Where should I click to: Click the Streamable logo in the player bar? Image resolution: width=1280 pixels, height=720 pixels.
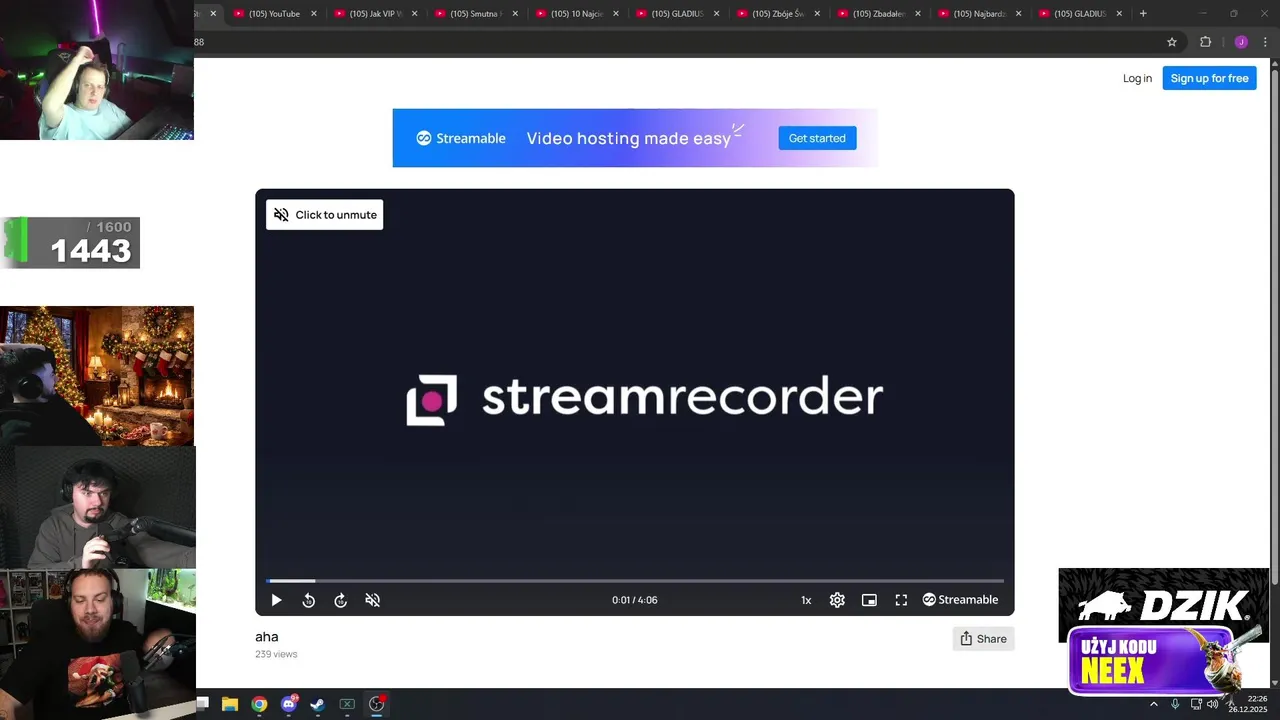click(960, 600)
